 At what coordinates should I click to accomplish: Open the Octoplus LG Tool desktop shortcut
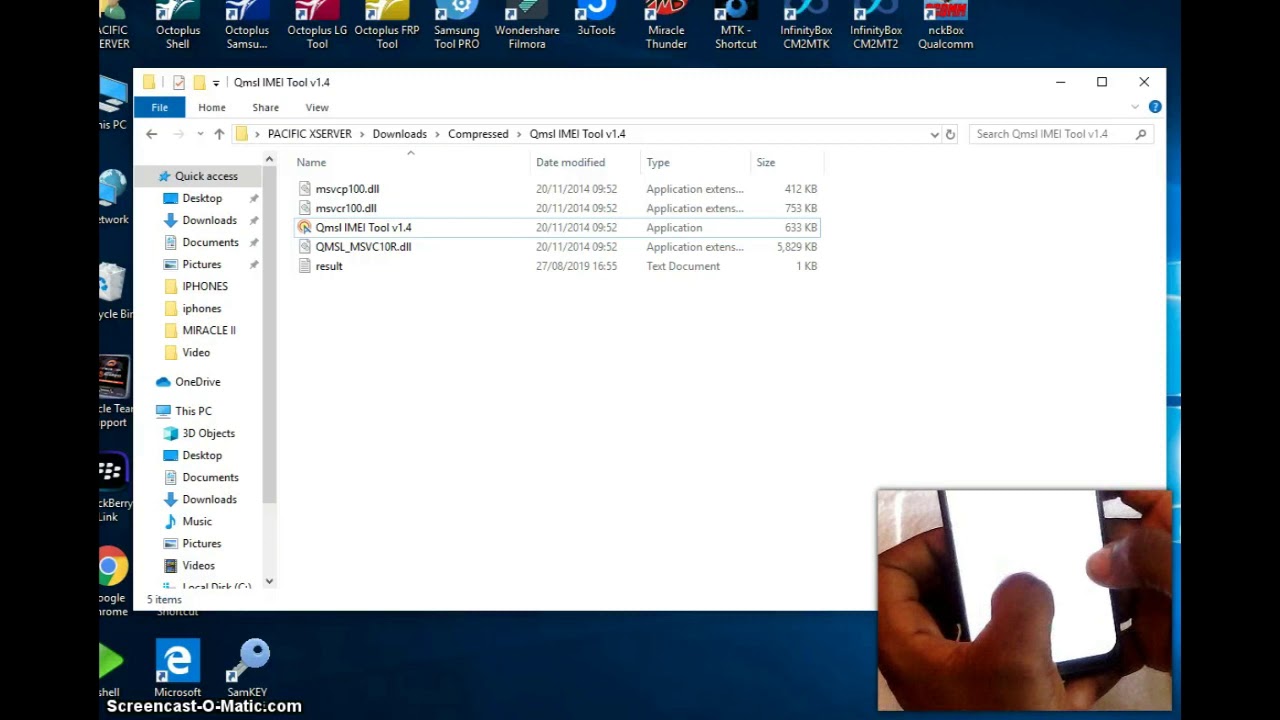(x=317, y=26)
